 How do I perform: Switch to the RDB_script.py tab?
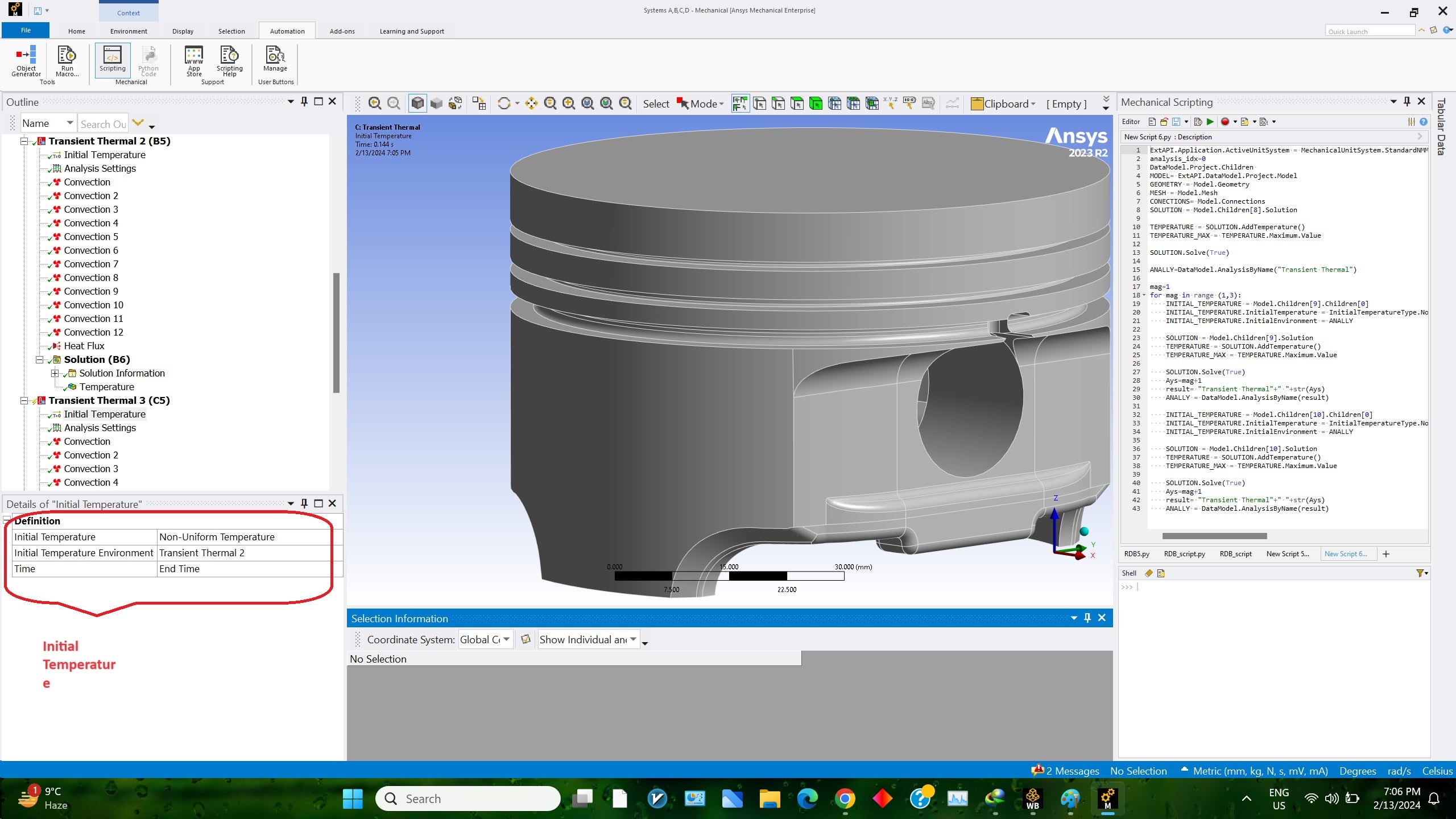(x=1184, y=553)
